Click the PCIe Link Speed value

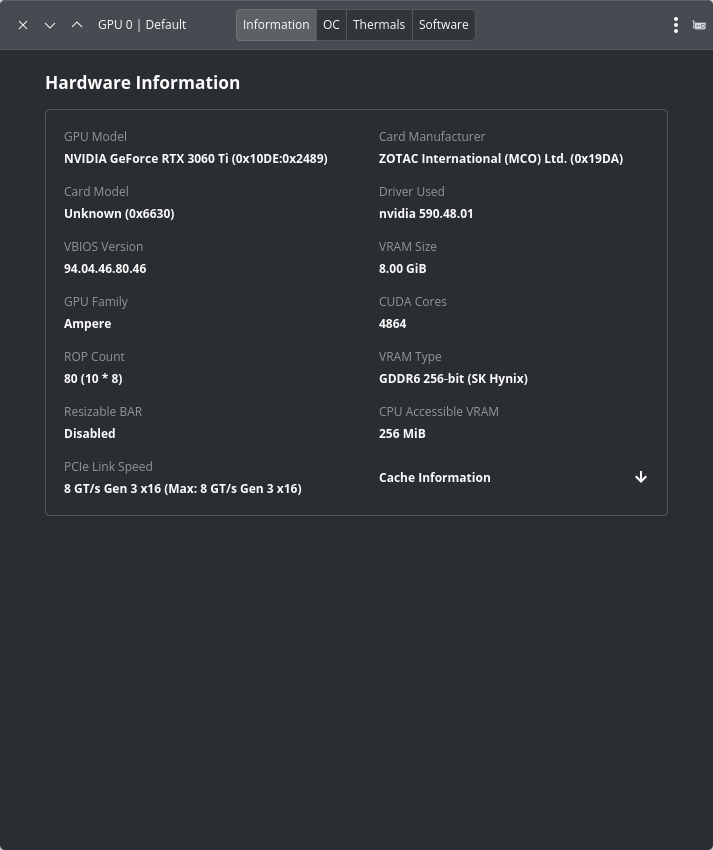pos(182,488)
